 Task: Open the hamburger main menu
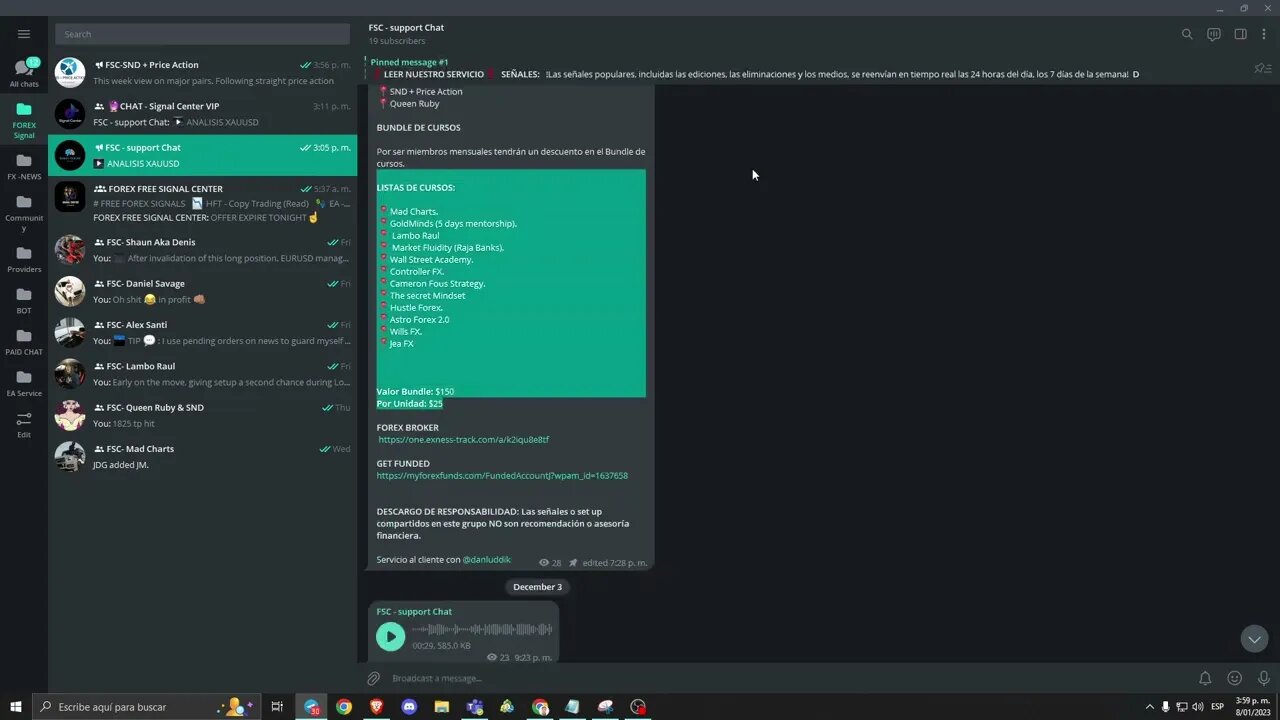(24, 34)
